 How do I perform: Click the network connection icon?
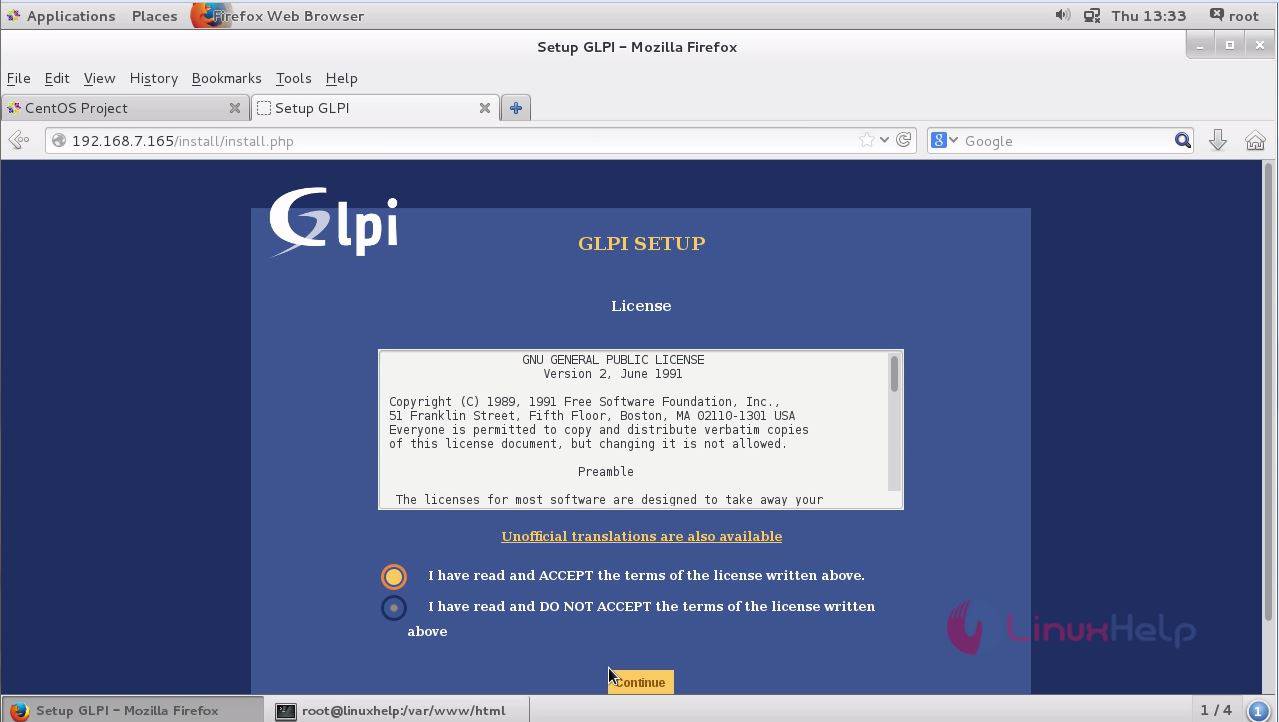pyautogui.click(x=1090, y=15)
